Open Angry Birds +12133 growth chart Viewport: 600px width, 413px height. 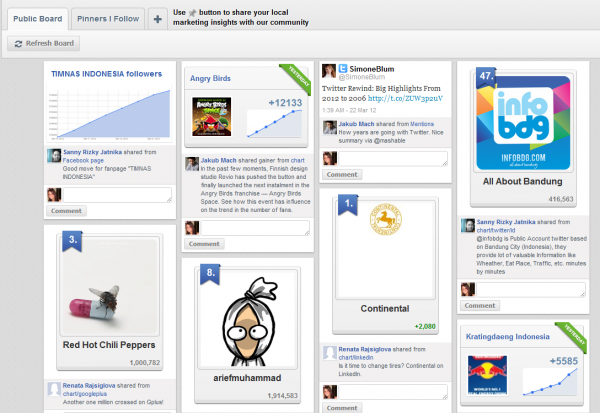[275, 123]
